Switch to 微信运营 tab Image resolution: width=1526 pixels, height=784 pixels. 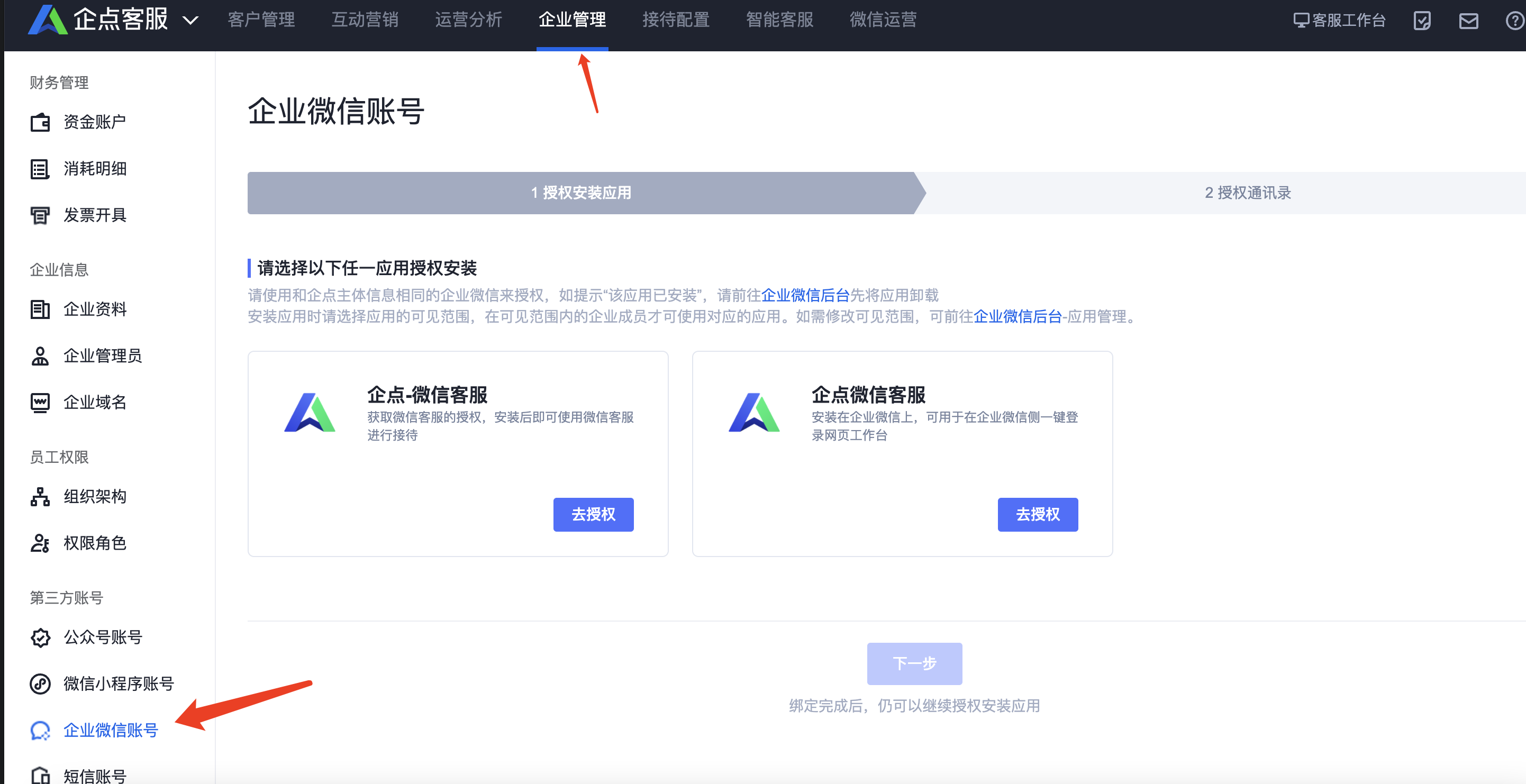(883, 20)
